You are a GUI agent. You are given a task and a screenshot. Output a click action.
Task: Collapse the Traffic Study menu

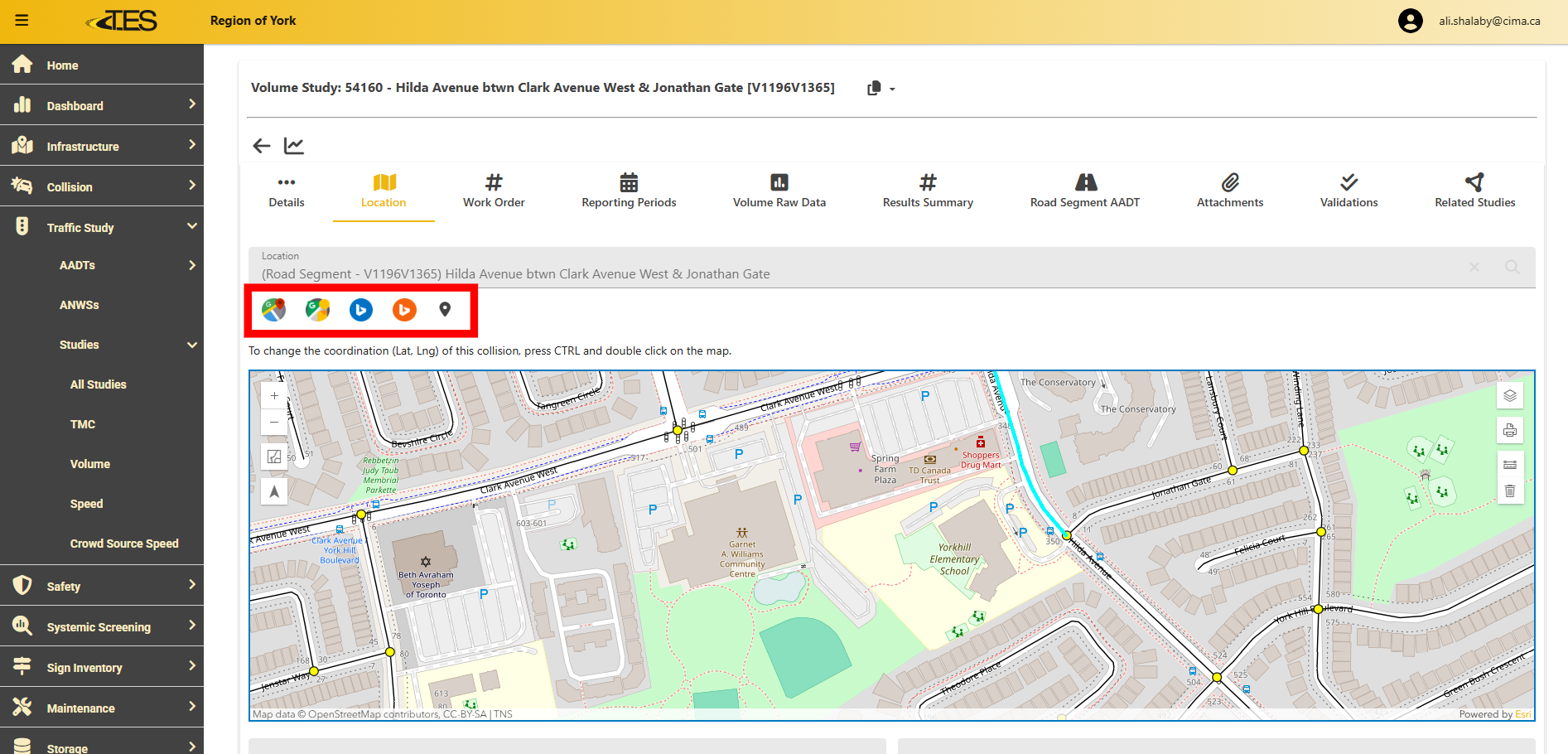[x=192, y=227]
